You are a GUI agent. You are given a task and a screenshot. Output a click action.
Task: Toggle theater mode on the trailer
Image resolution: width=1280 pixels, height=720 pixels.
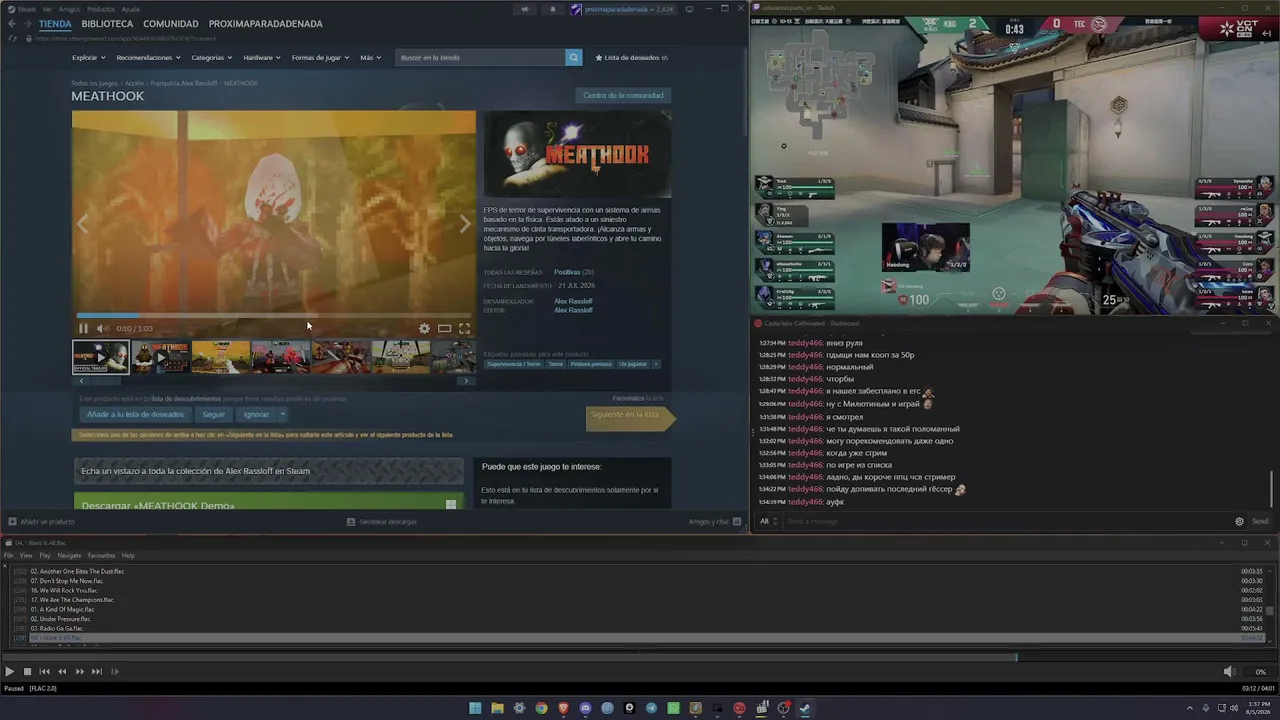[x=444, y=328]
